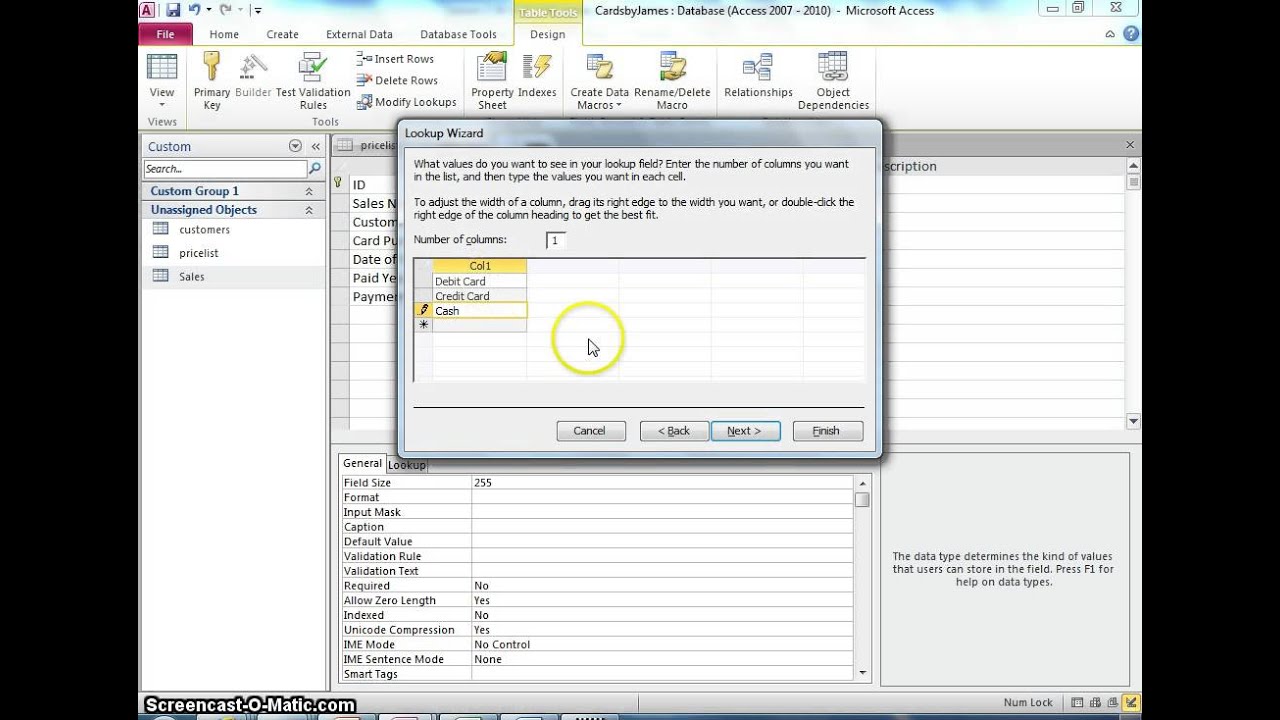Click Modify Lookups in the ribbon
Image resolution: width=1280 pixels, height=720 pixels.
click(406, 102)
